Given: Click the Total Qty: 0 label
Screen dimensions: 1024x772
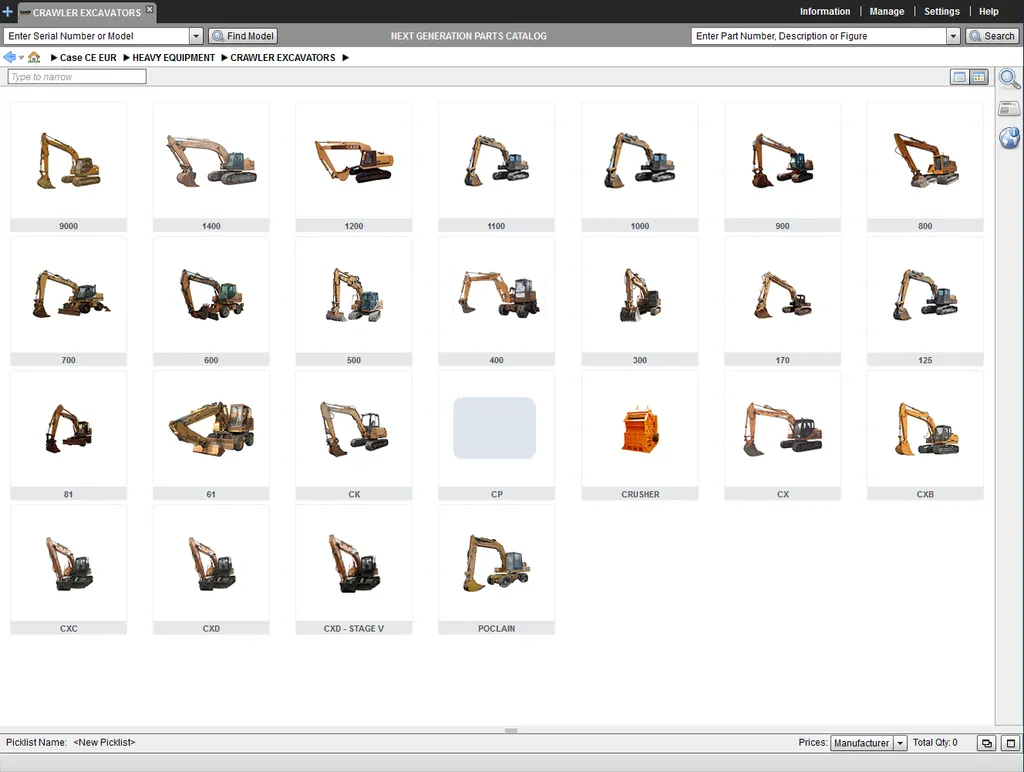Looking at the screenshot, I should pyautogui.click(x=935, y=743).
